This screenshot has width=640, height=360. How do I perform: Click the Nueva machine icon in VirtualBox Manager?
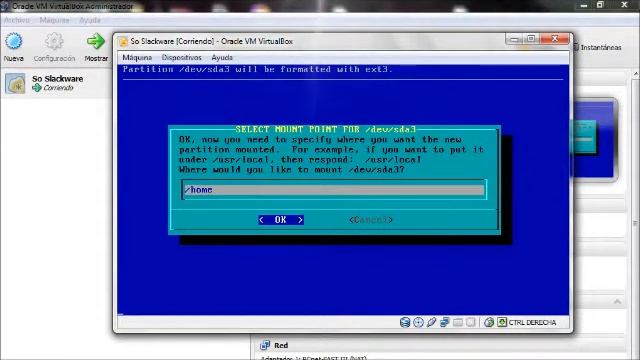pyautogui.click(x=13, y=41)
